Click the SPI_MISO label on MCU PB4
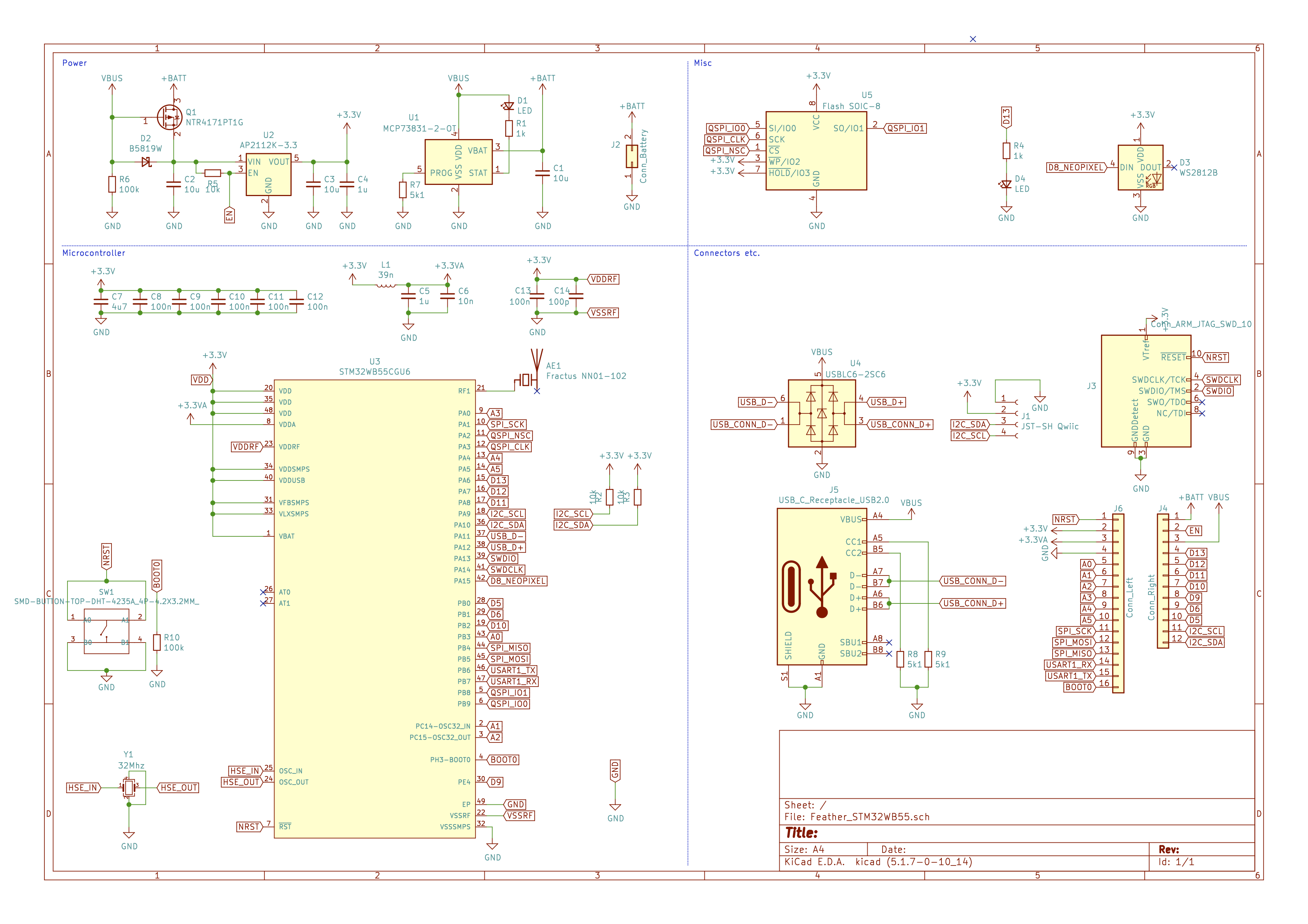The width and height of the screenshot is (1308, 924). 509,648
